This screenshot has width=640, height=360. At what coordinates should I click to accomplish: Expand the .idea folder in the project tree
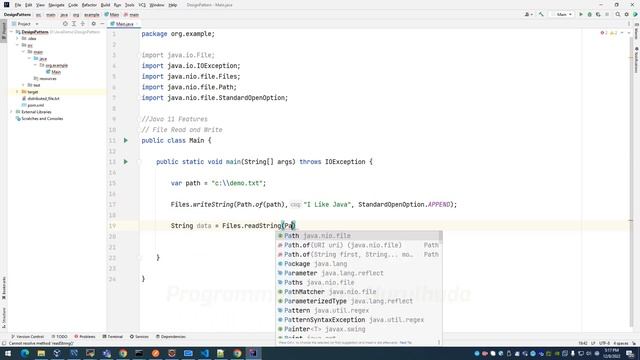18,39
